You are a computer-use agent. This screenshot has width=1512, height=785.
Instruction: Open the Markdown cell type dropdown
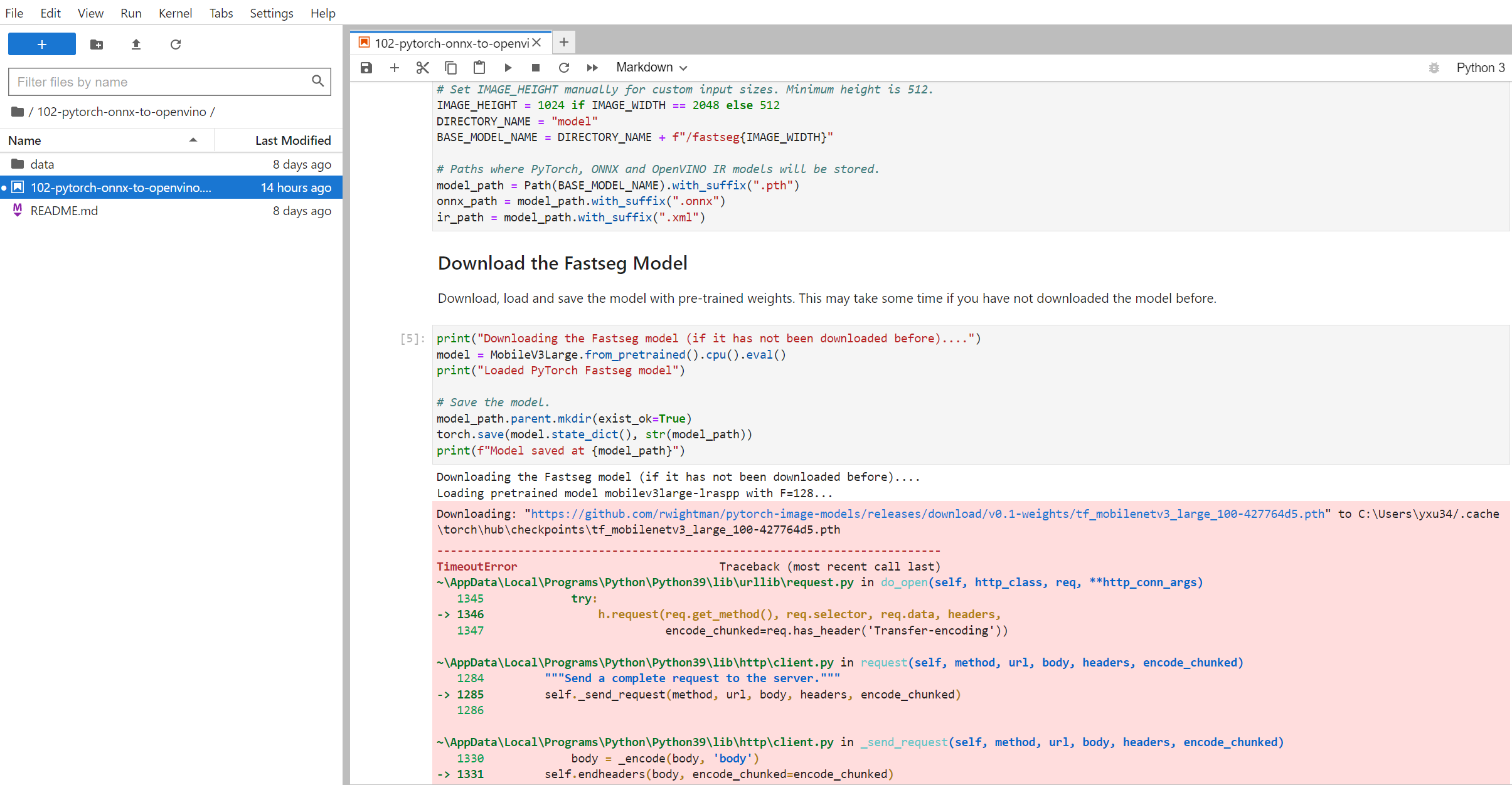pyautogui.click(x=651, y=67)
